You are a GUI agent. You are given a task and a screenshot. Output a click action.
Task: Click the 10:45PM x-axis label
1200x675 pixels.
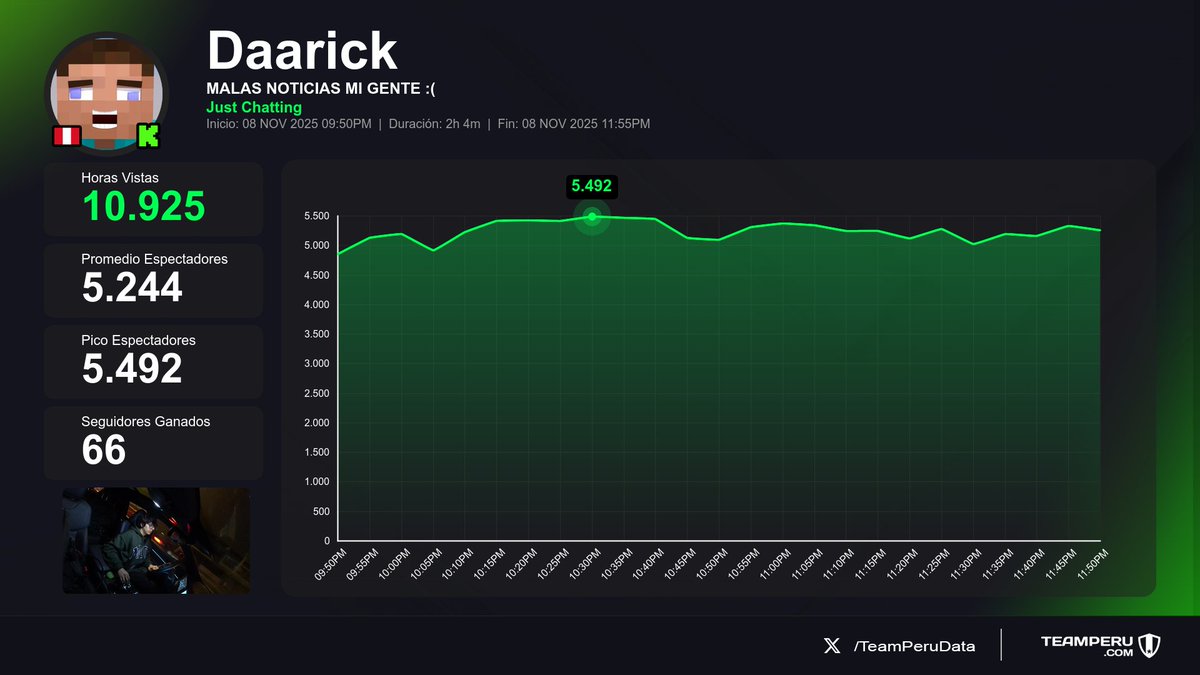point(679,563)
